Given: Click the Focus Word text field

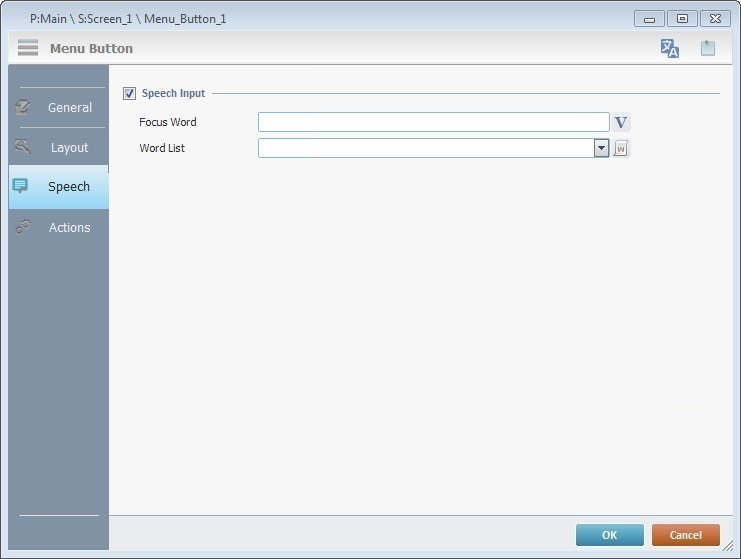Looking at the screenshot, I should point(433,122).
